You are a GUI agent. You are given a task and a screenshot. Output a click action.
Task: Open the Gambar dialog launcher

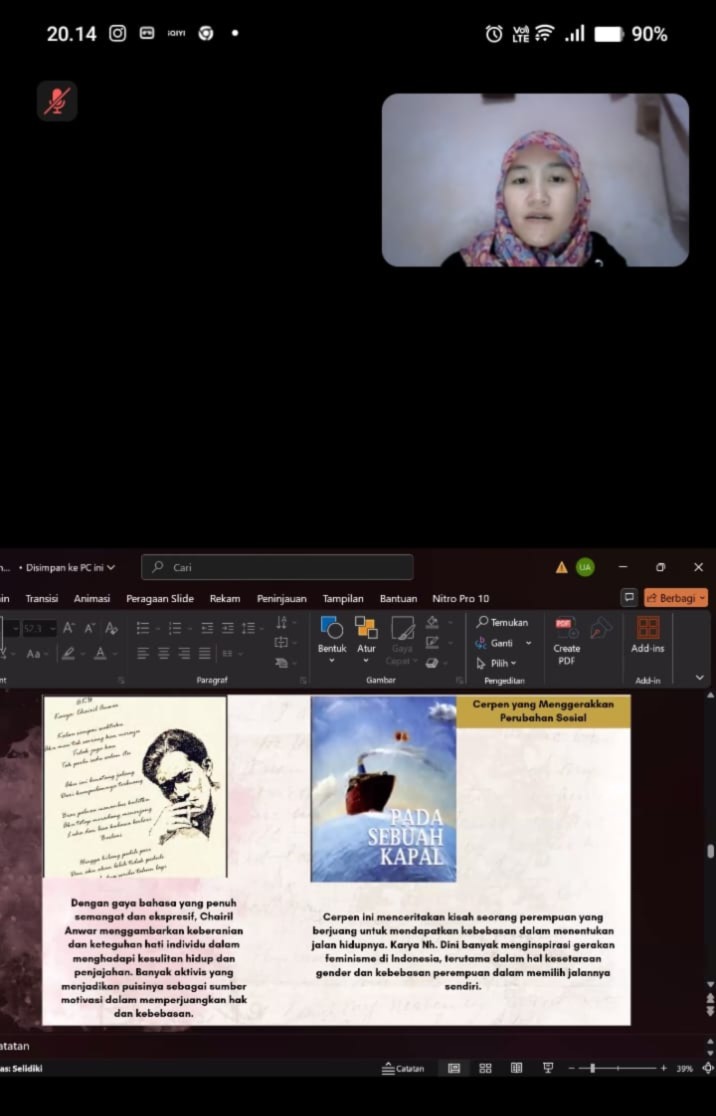coord(460,680)
